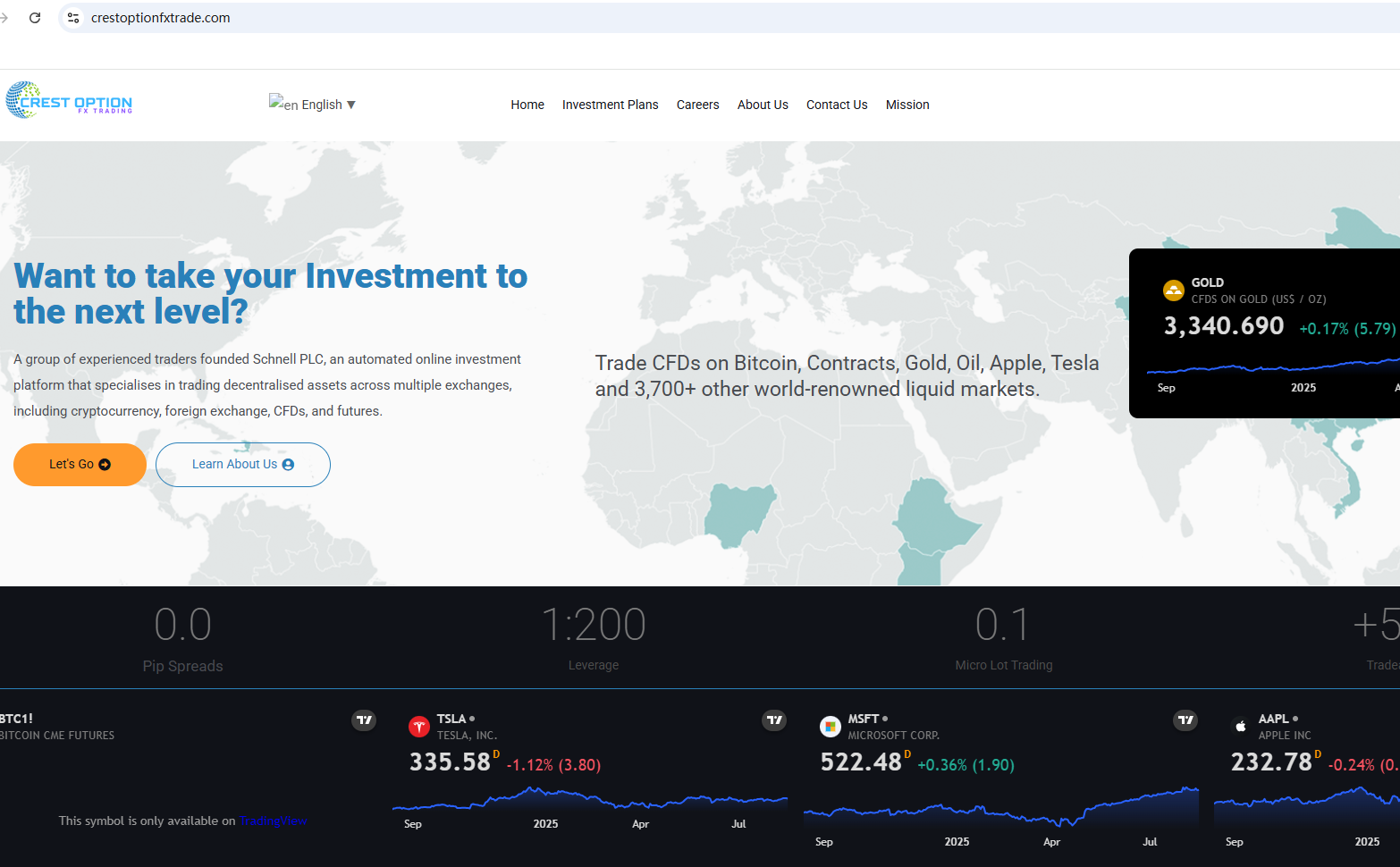
Task: Click the 'Trade CFDs on Bitcoin' tagline
Action: (x=848, y=376)
